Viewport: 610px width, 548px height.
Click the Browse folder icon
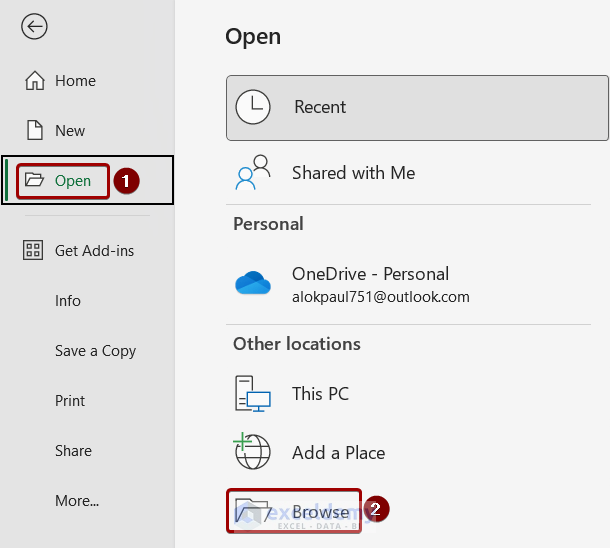pos(253,511)
